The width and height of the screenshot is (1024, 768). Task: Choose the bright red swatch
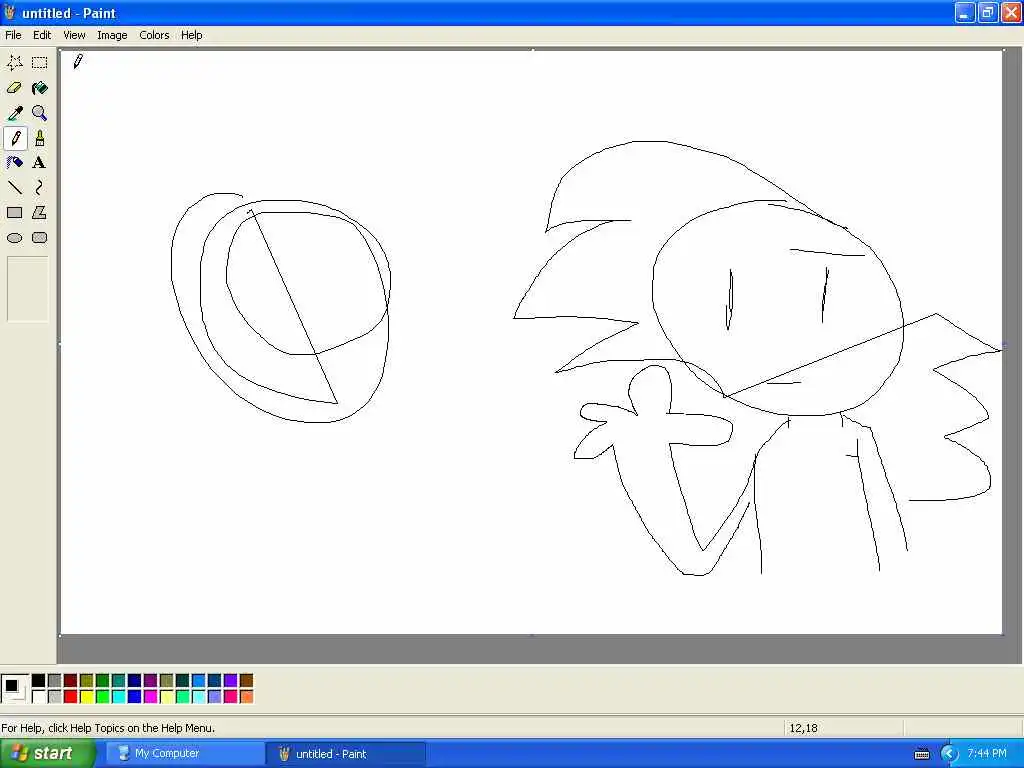tap(71, 697)
